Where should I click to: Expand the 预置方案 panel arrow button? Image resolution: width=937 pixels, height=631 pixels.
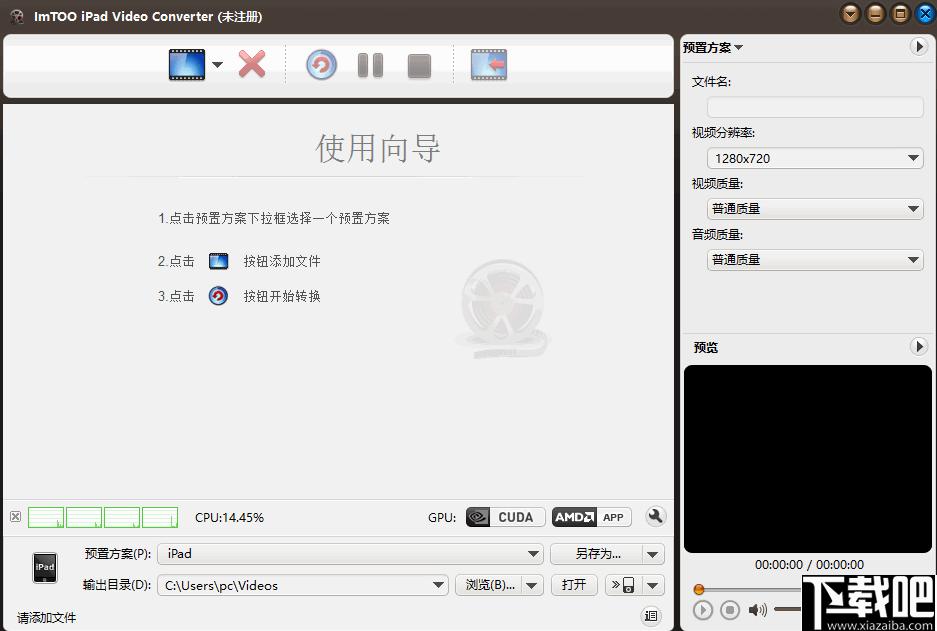click(x=918, y=47)
